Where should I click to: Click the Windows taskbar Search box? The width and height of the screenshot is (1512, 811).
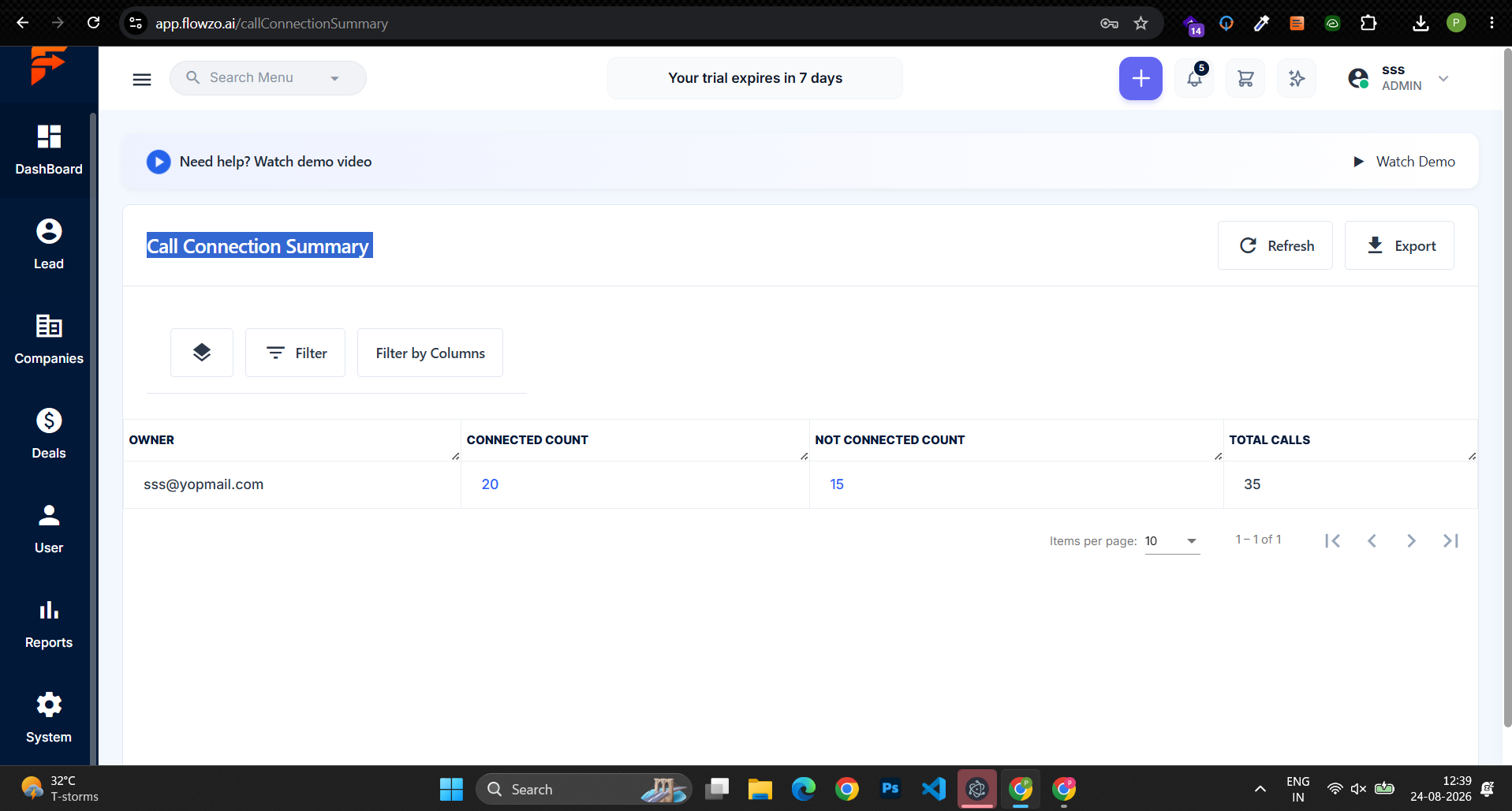click(584, 789)
